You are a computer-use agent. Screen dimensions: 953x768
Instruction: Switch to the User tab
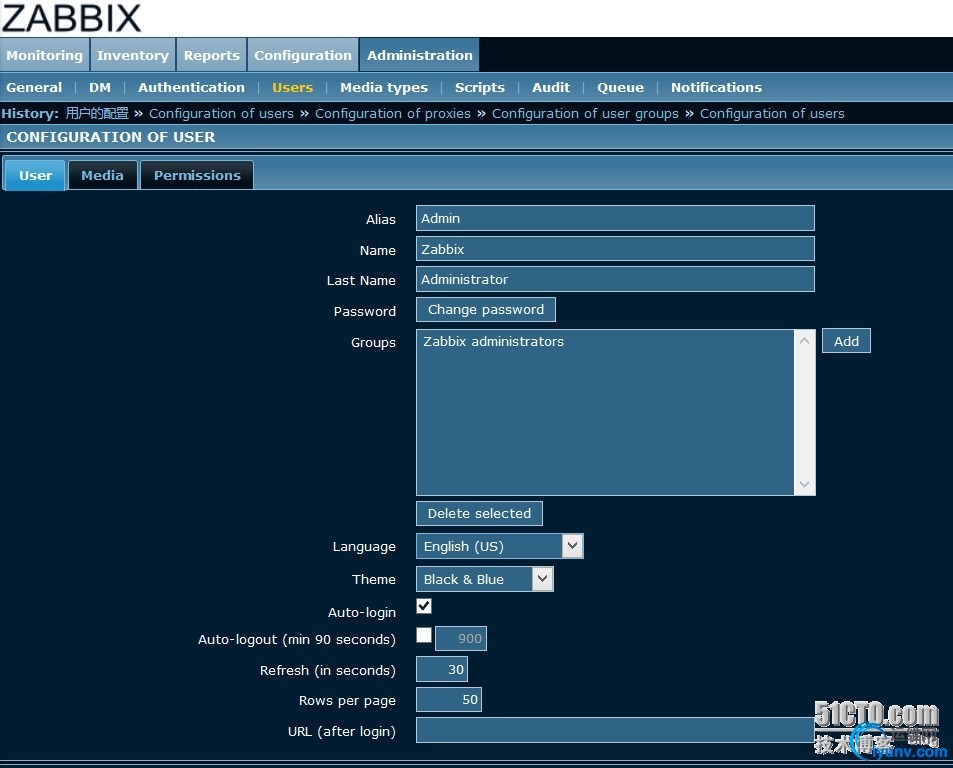pyautogui.click(x=35, y=176)
